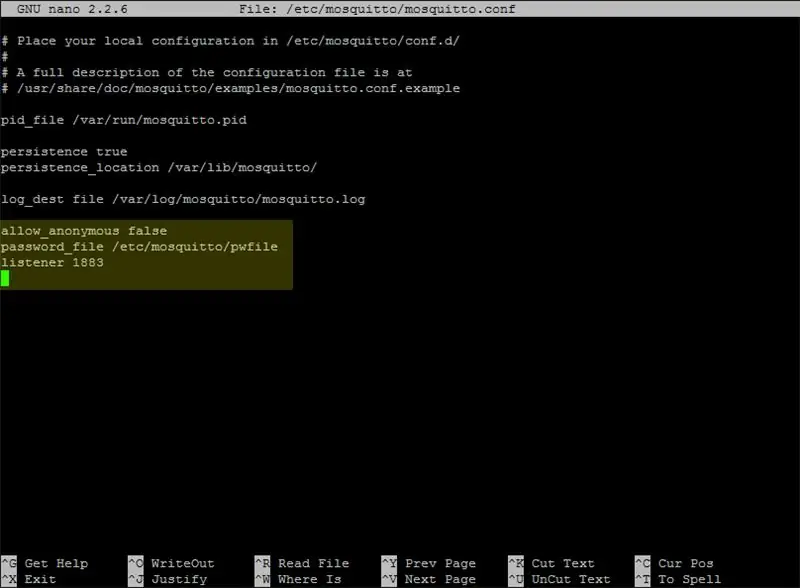The width and height of the screenshot is (800, 588).
Task: Select the Cut Text shortcut
Action: [552, 563]
